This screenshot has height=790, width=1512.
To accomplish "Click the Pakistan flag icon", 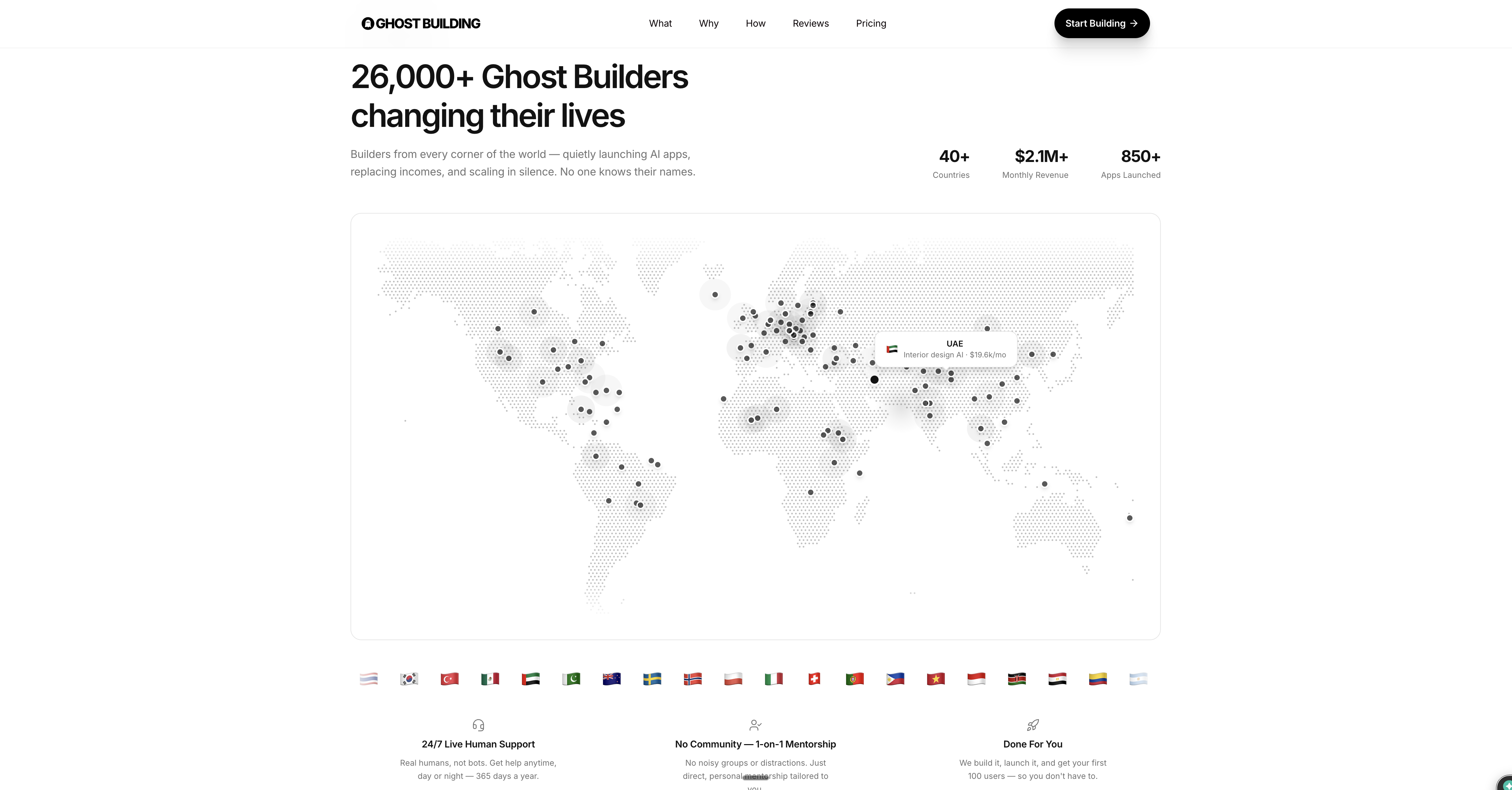I will click(x=571, y=679).
